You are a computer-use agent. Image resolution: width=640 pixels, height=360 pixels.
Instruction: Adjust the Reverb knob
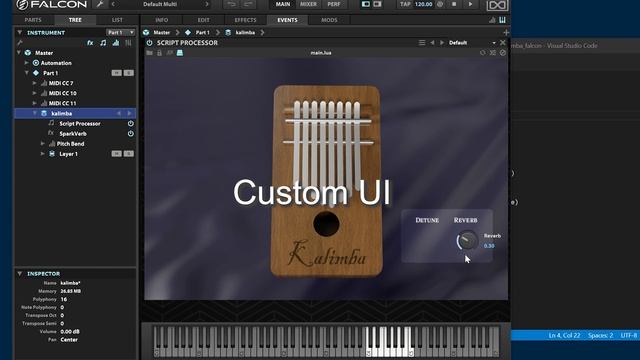click(x=467, y=240)
